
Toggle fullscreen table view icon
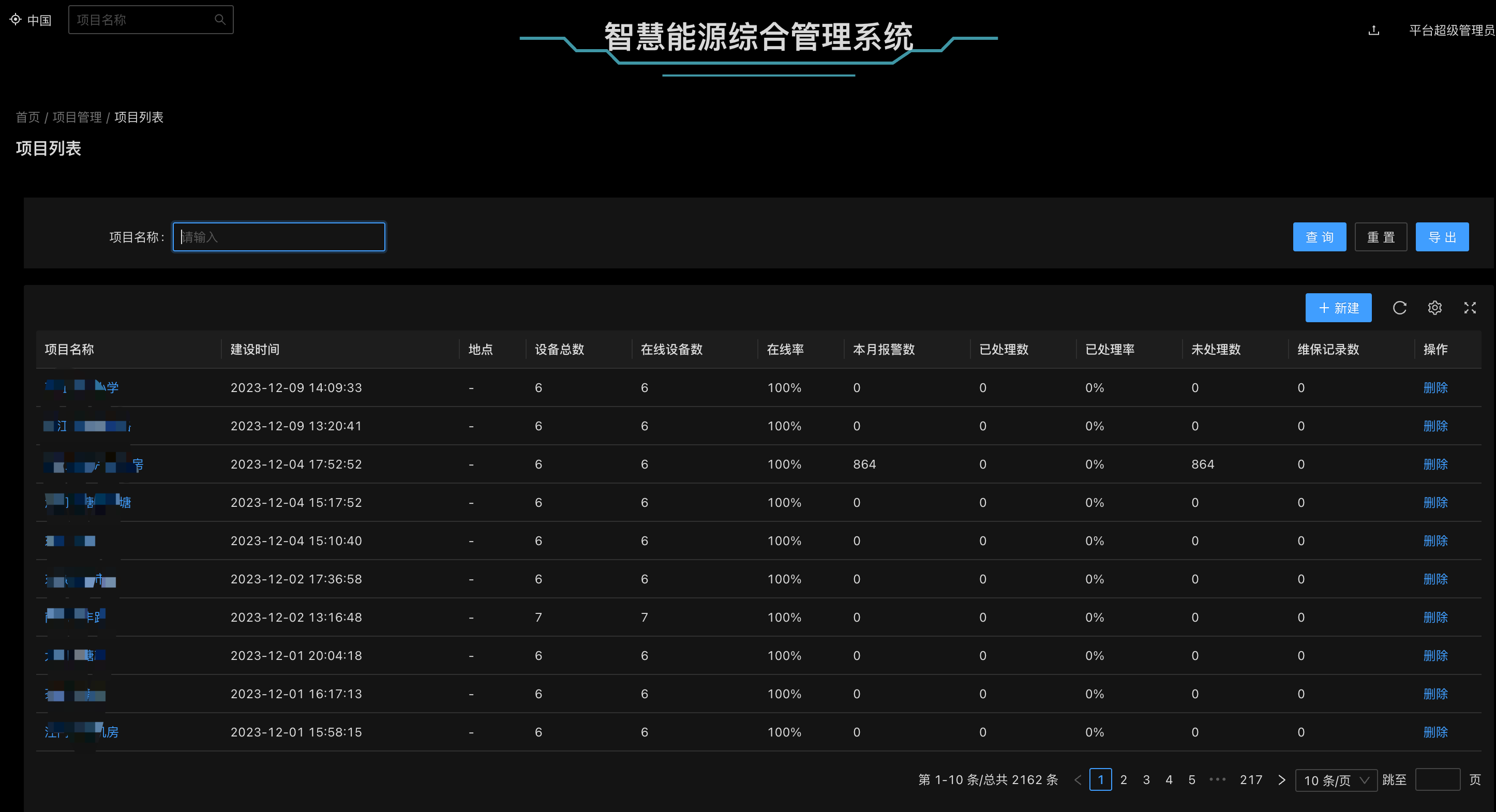coord(1470,308)
